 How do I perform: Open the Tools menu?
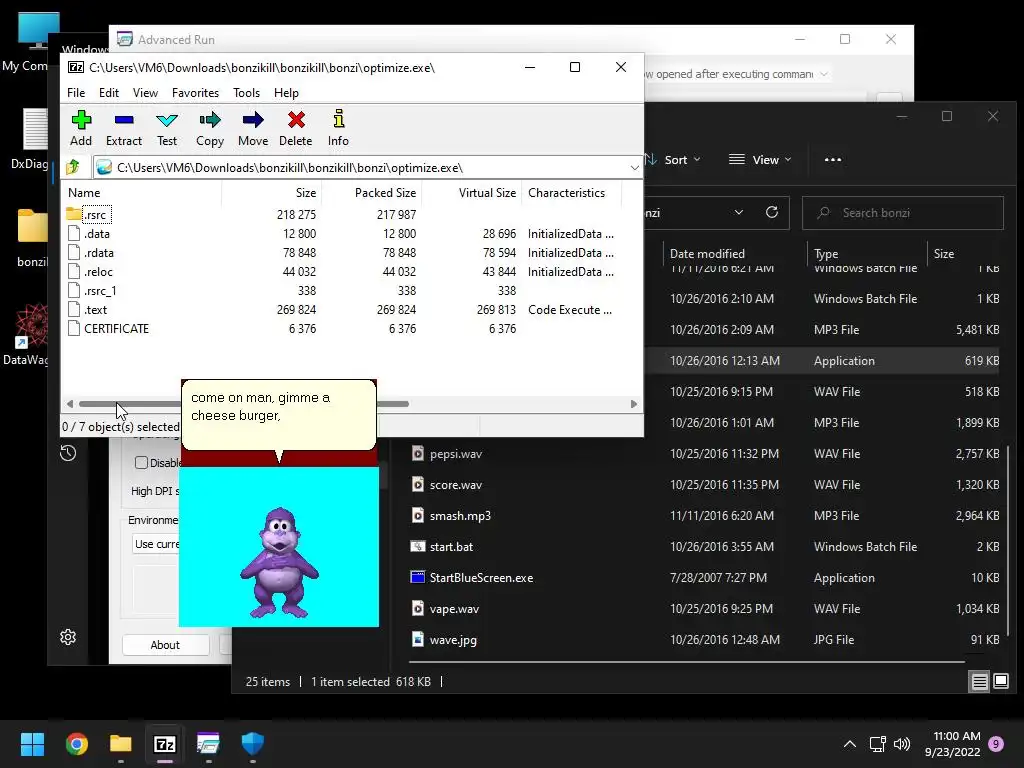(x=246, y=93)
